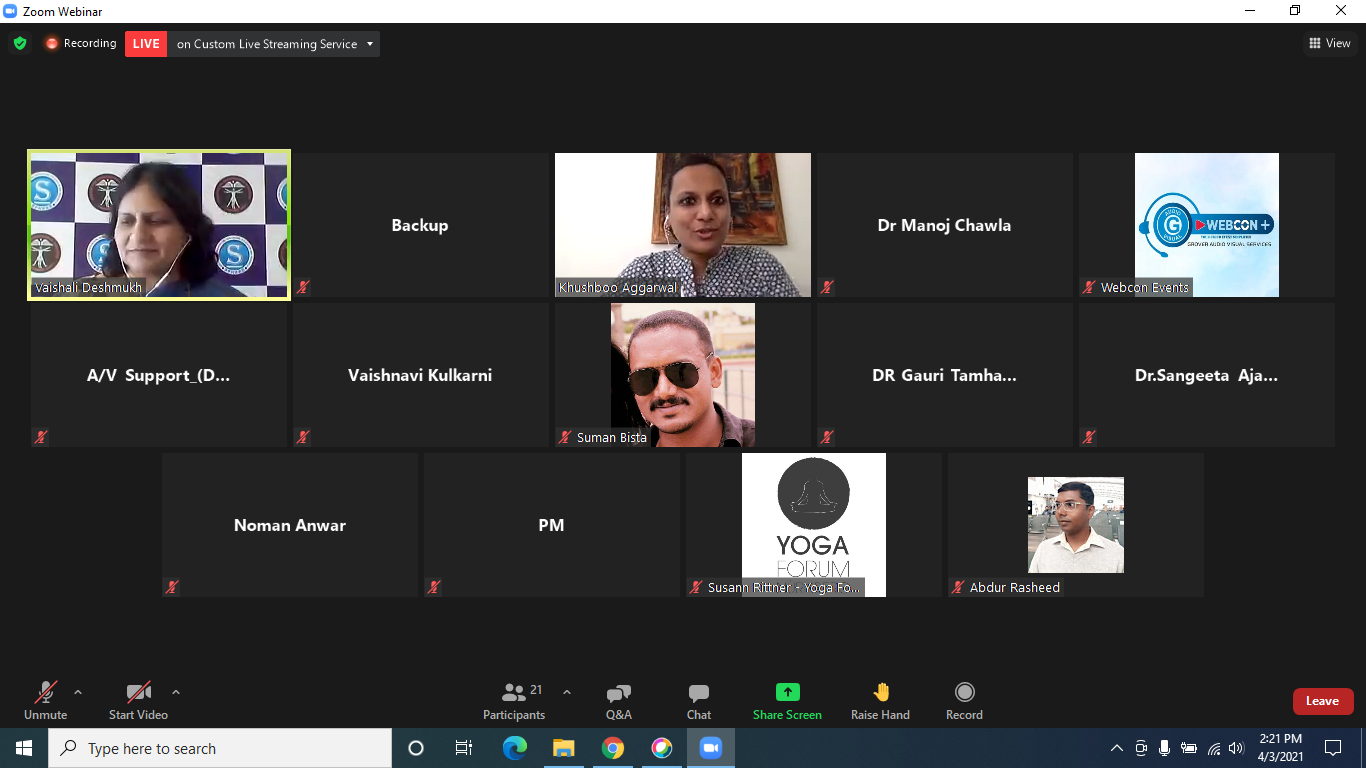Select Vaishali Deshmukh's video tile
Viewport: 1366px width, 768px height.
[159, 225]
